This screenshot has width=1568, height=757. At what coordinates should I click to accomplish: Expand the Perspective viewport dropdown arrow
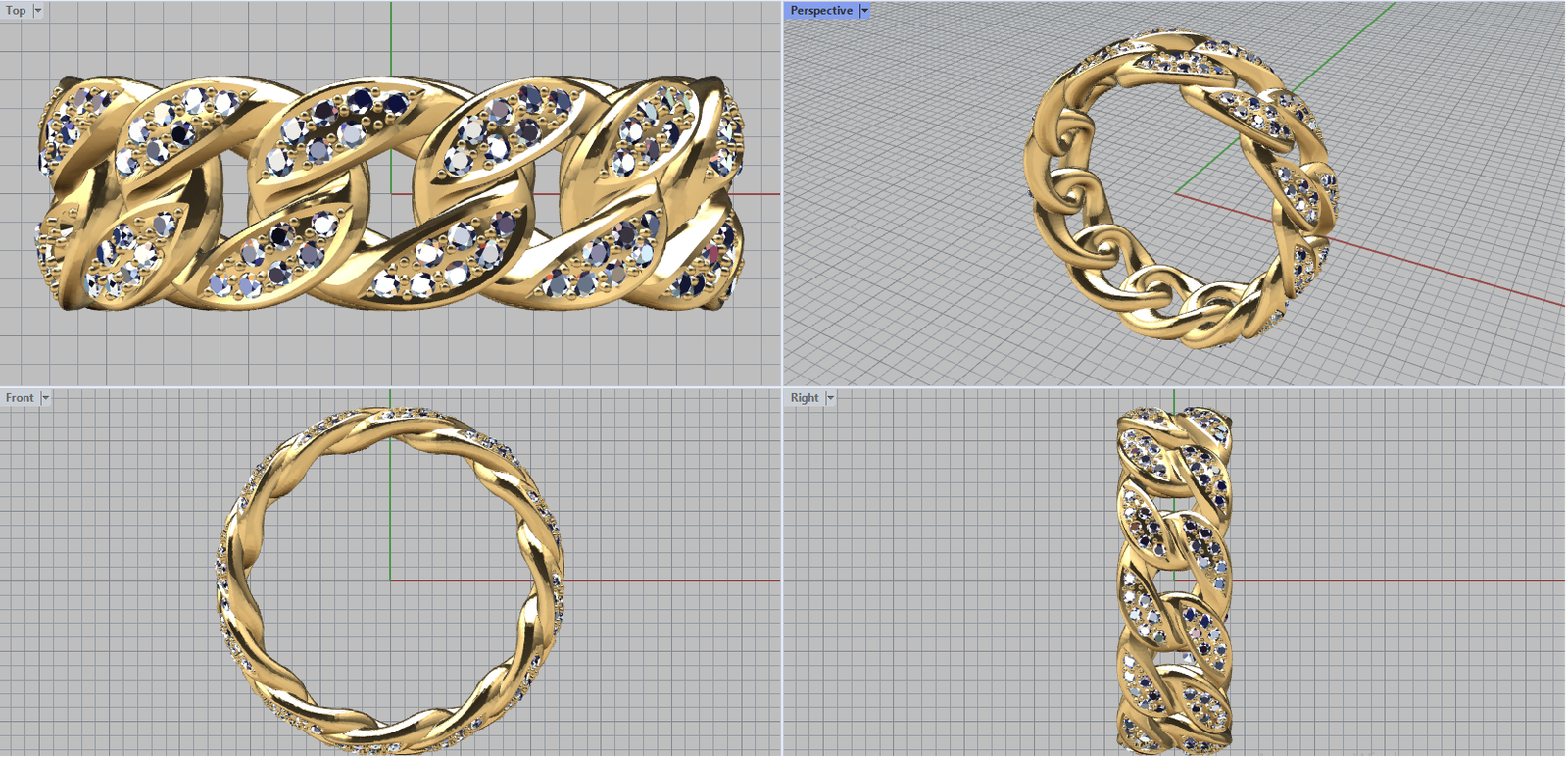(x=864, y=10)
